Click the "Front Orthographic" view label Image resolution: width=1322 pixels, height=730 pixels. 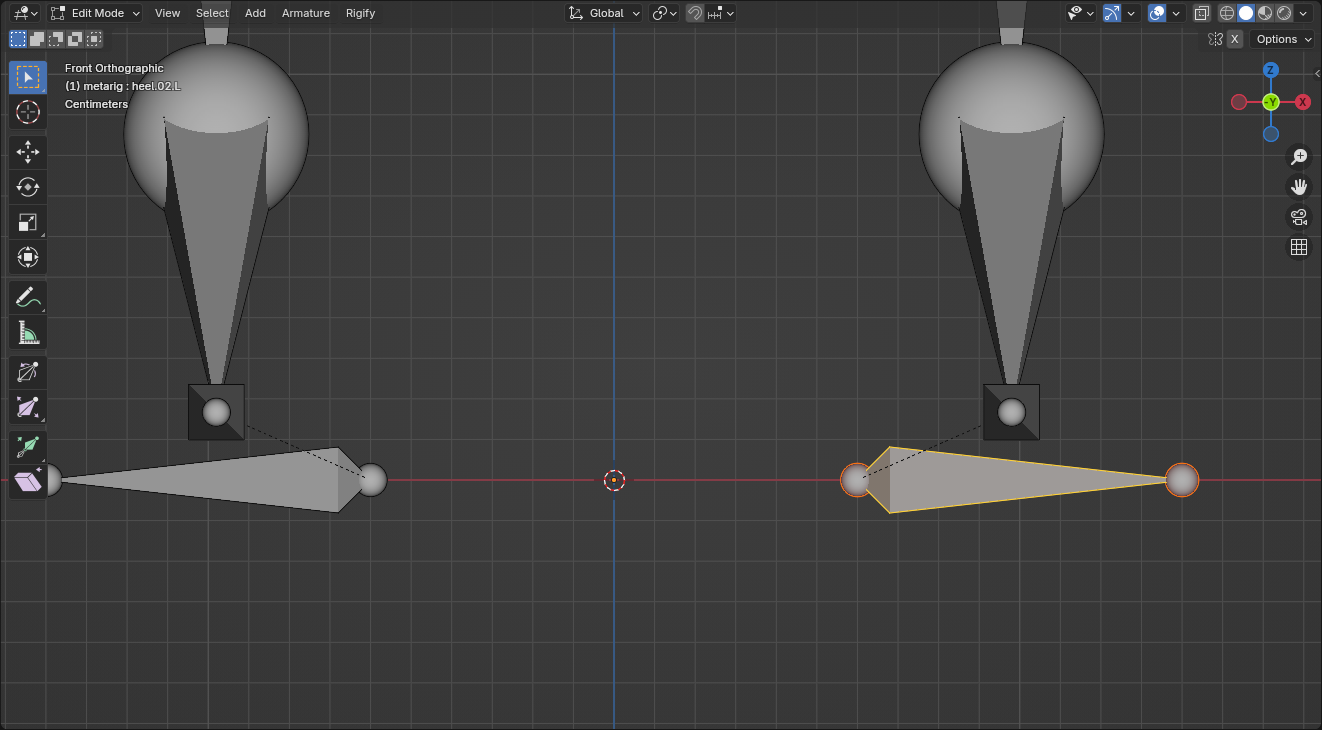point(114,68)
